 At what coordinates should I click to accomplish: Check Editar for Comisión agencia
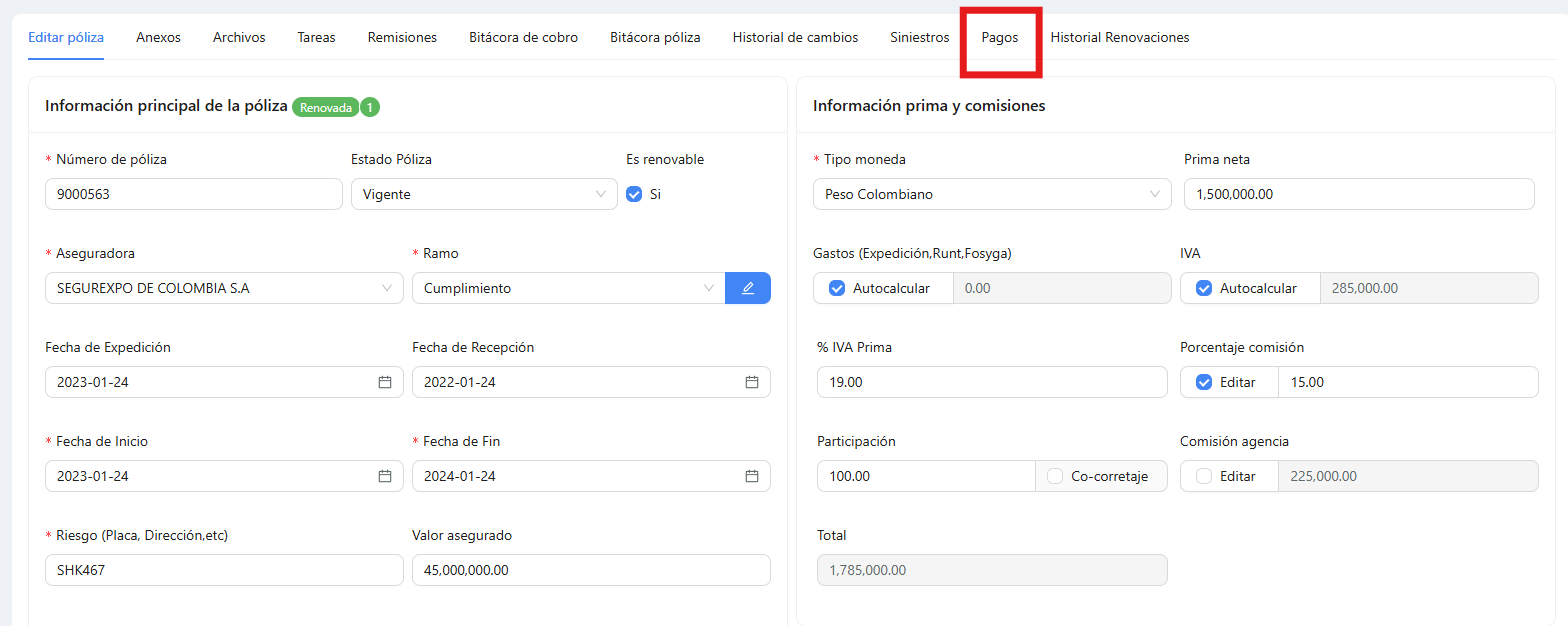click(1205, 476)
